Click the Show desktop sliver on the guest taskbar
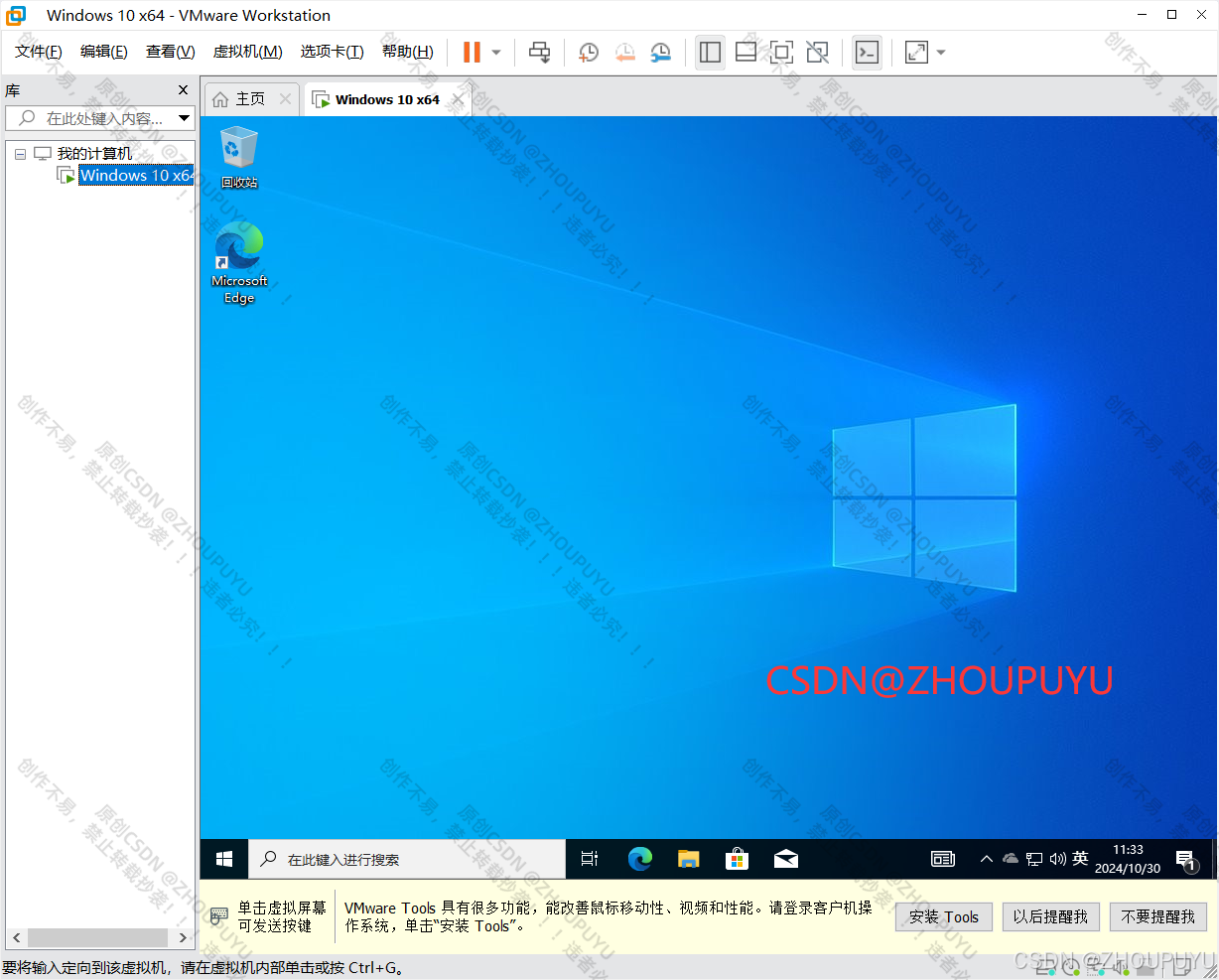This screenshot has width=1219, height=980. (x=1214, y=859)
